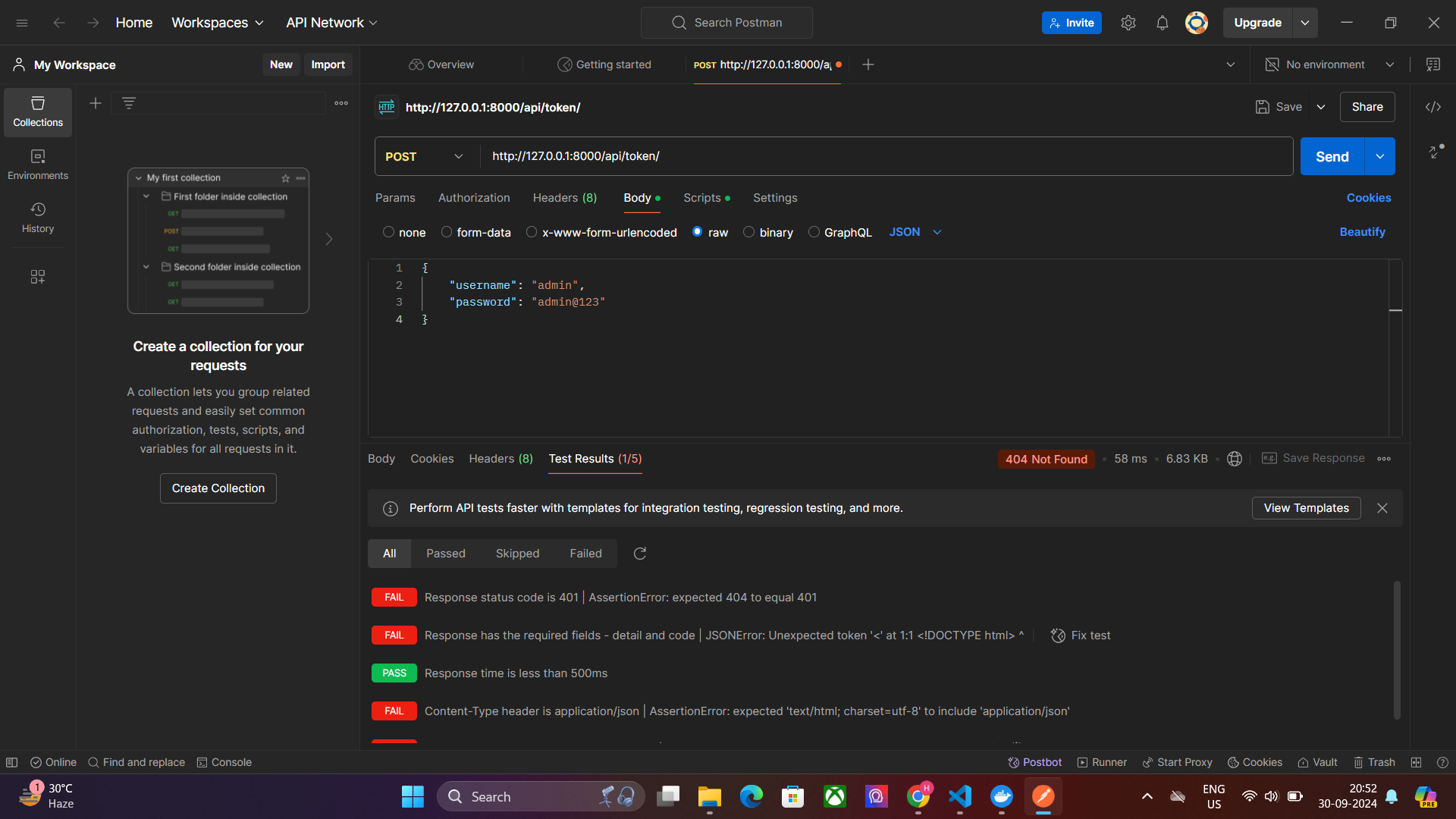
Task: Open Postbot from the status bar
Action: pyautogui.click(x=1034, y=762)
